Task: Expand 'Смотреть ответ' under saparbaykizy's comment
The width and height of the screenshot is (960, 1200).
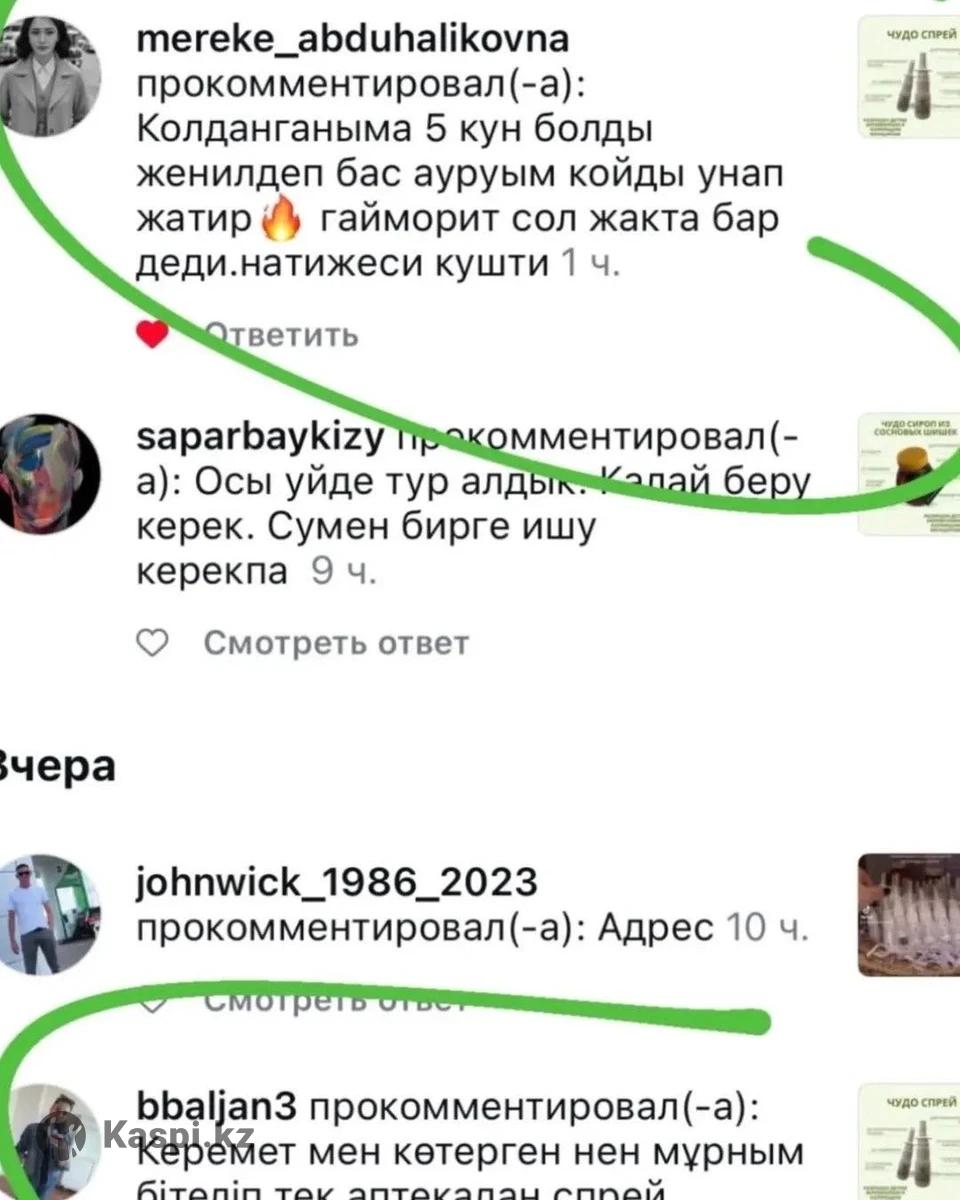Action: 336,643
